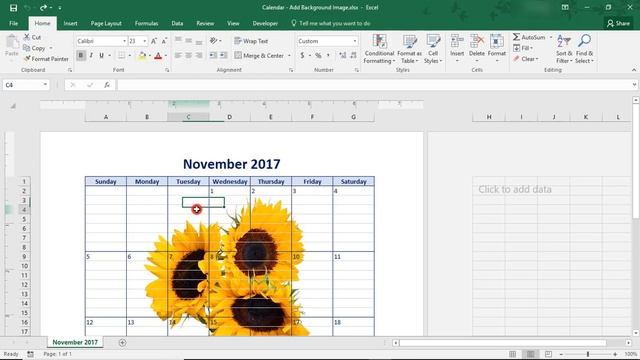Open the File tab
Viewport: 640px width, 360px height.
(13, 23)
